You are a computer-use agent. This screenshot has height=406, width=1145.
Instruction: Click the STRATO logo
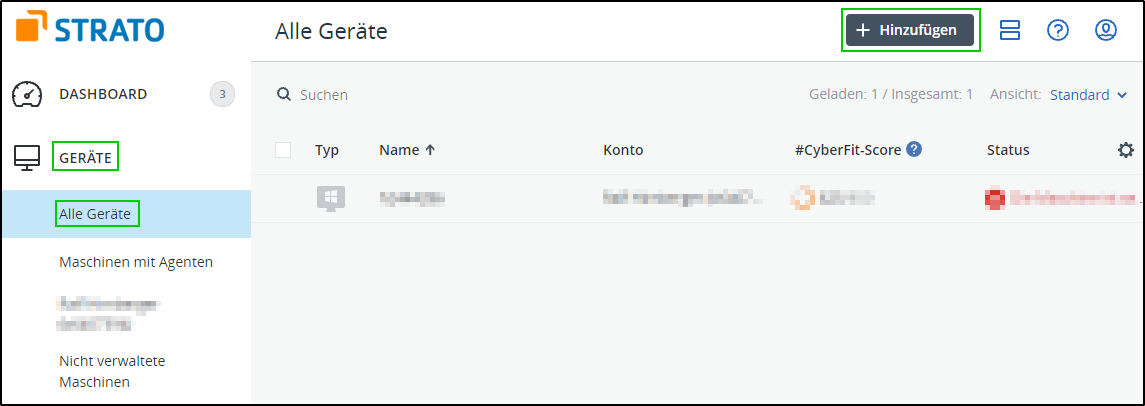[x=90, y=30]
